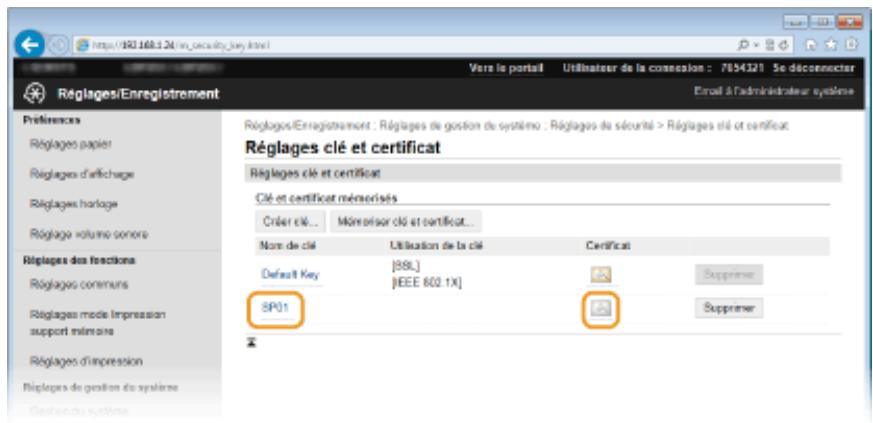
Task: Click 'Supprimer' button for SP01
Action: pos(729,308)
